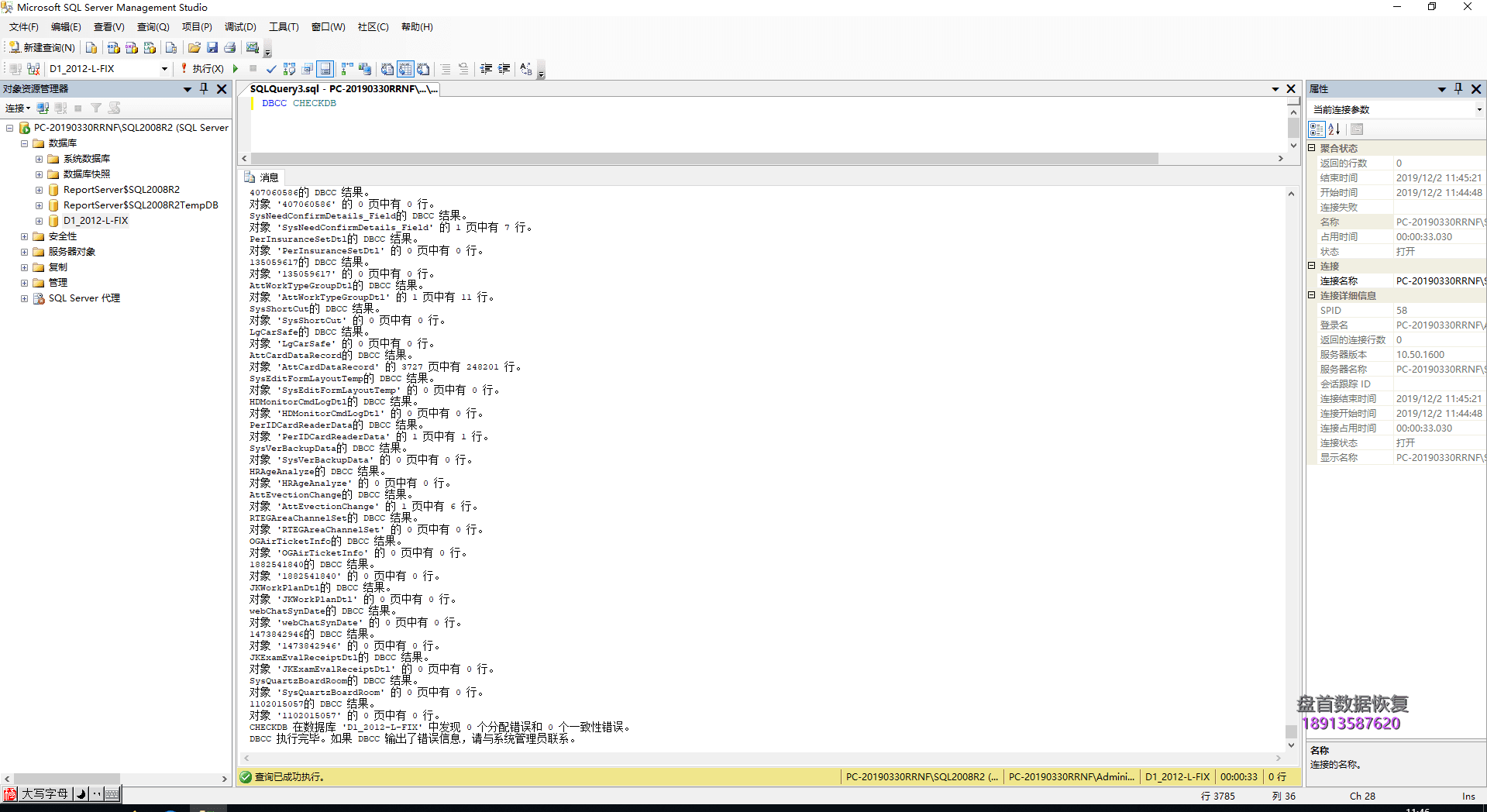
Task: Click the New Query button
Action: point(42,47)
